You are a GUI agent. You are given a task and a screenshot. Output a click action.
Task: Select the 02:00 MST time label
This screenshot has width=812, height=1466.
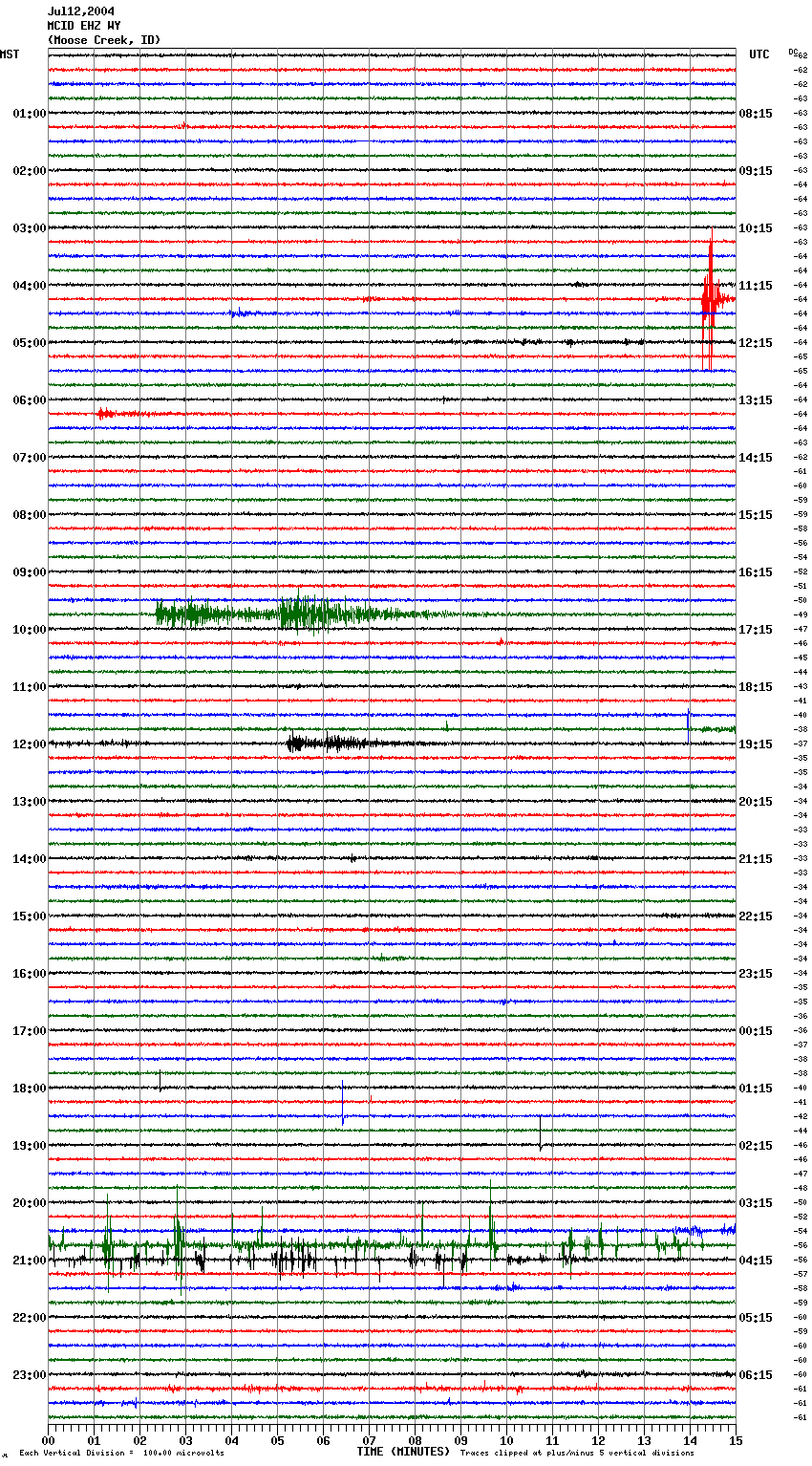click(x=30, y=171)
